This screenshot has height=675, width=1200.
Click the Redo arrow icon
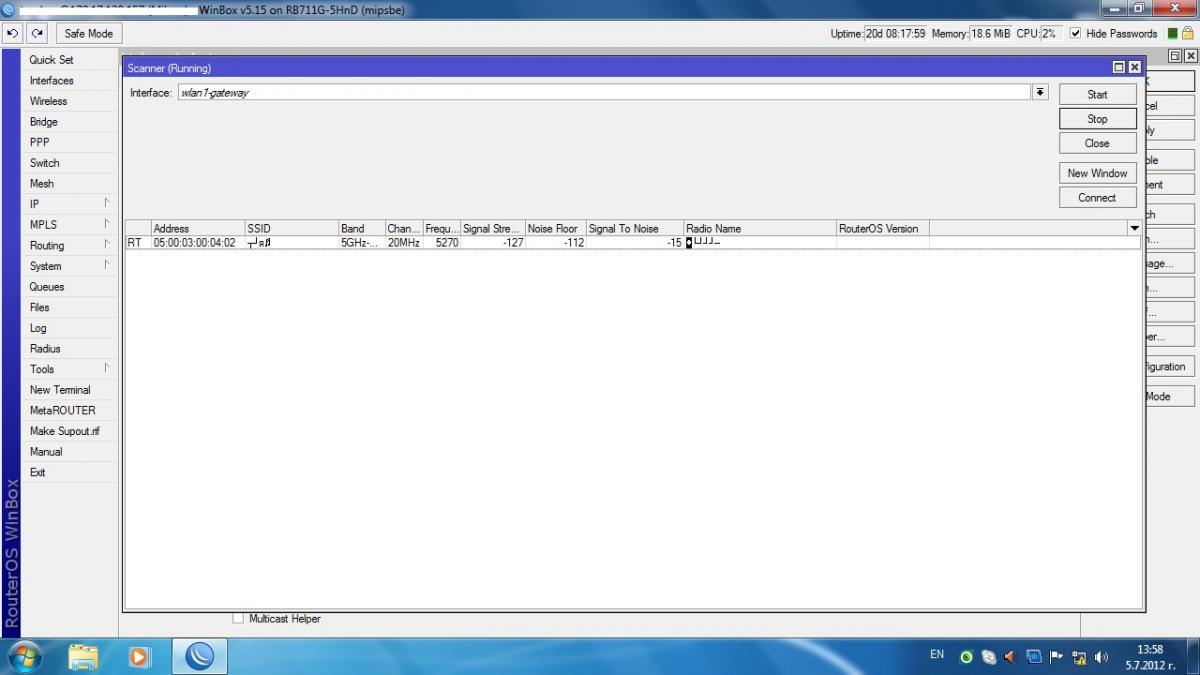(x=38, y=33)
